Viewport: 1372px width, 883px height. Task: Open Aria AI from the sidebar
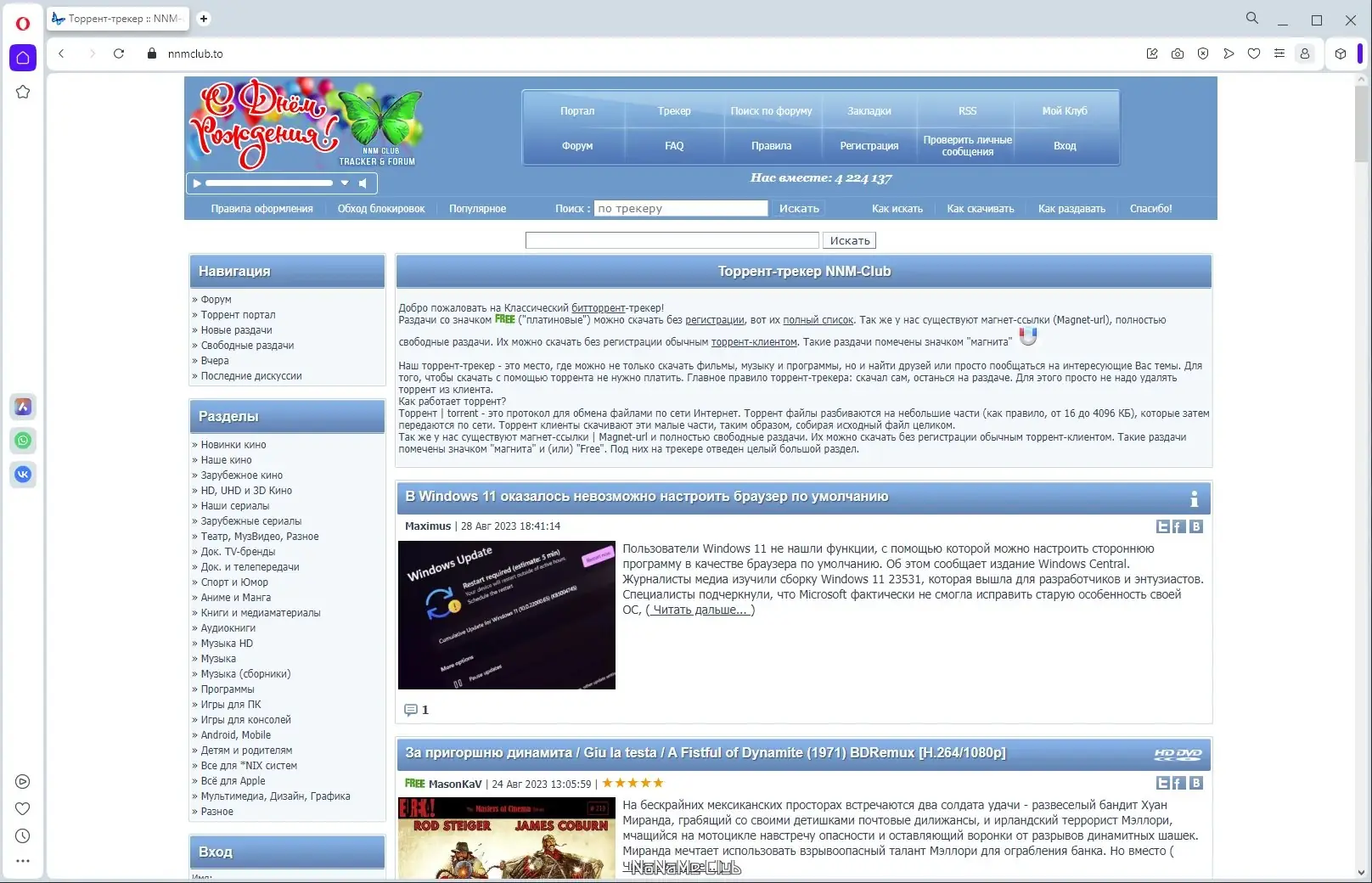[x=23, y=407]
